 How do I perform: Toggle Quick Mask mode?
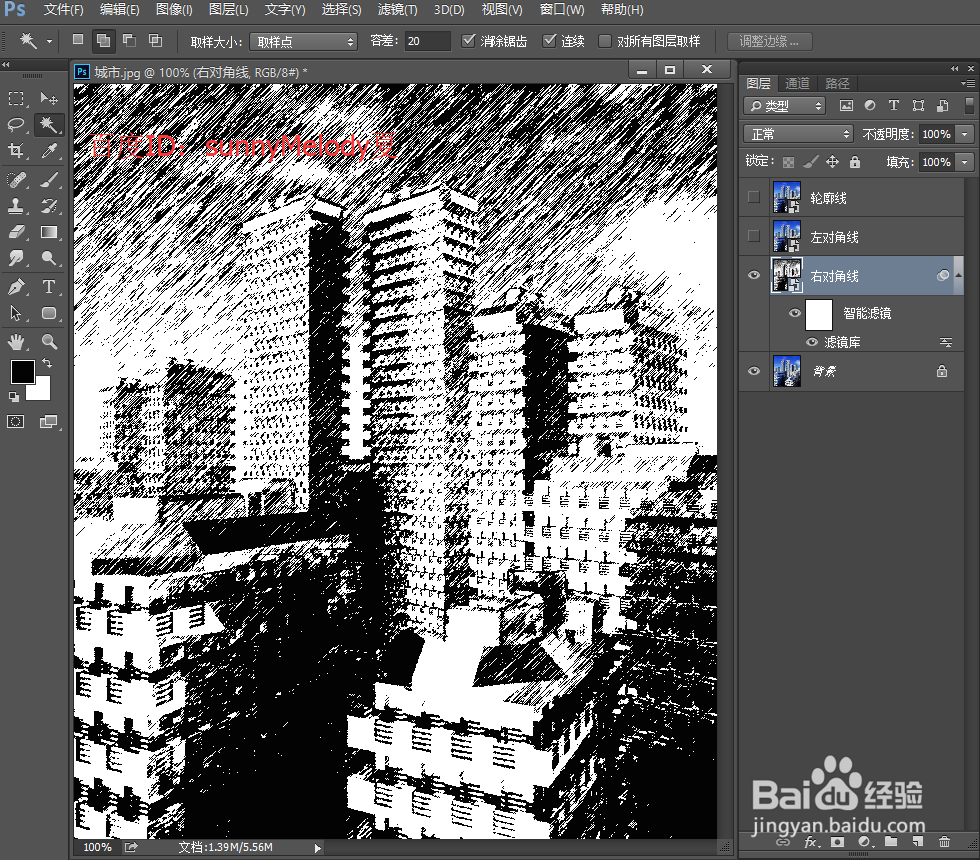16,422
